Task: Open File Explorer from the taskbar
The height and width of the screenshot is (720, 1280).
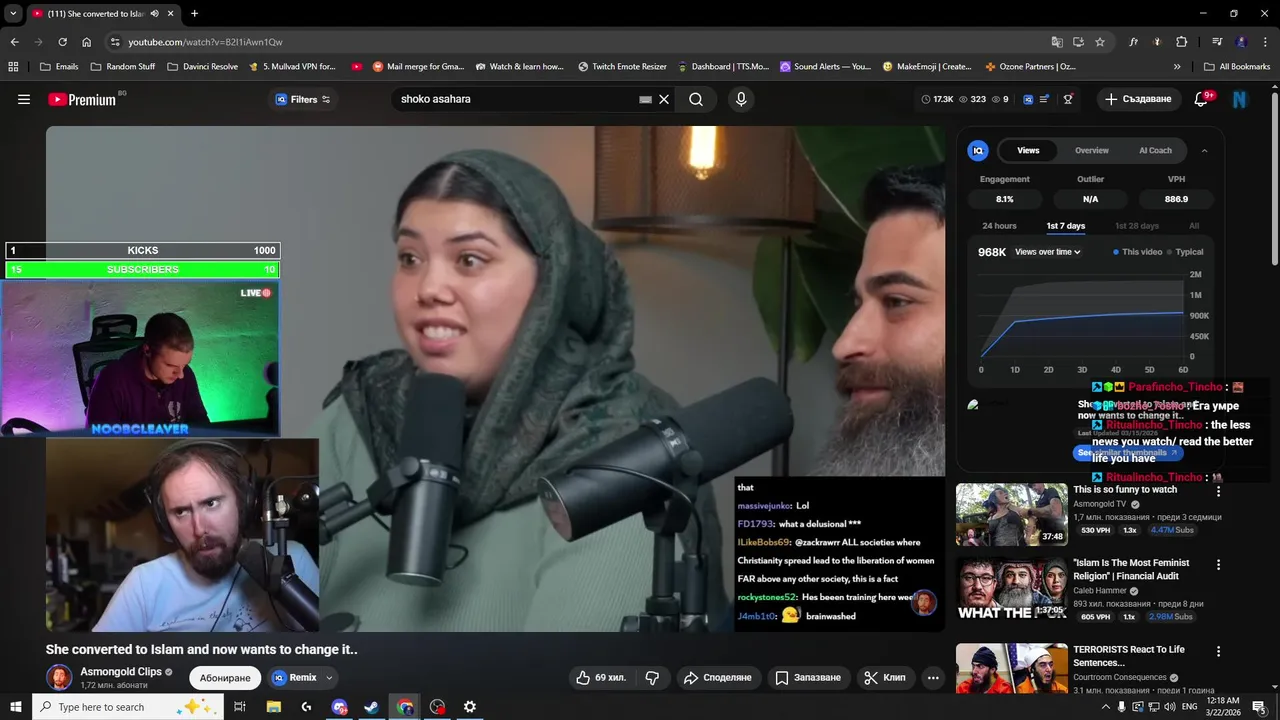Action: point(273,707)
